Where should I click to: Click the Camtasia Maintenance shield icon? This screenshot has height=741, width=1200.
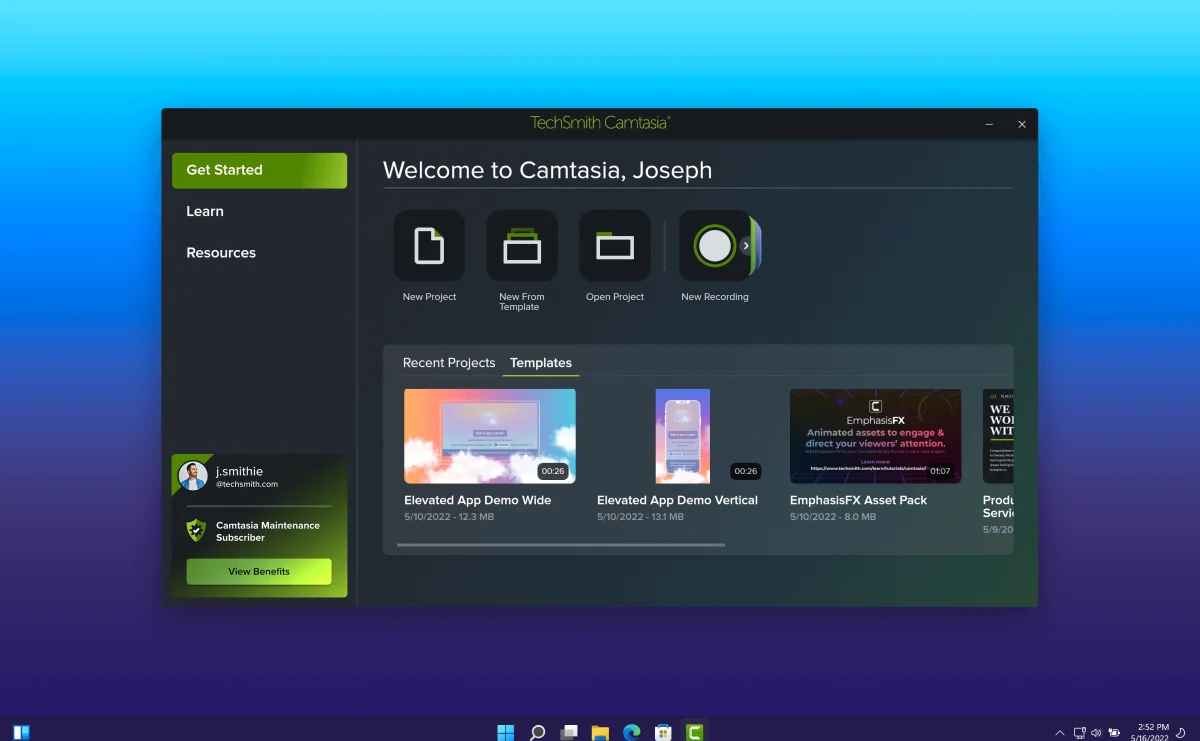click(x=196, y=530)
